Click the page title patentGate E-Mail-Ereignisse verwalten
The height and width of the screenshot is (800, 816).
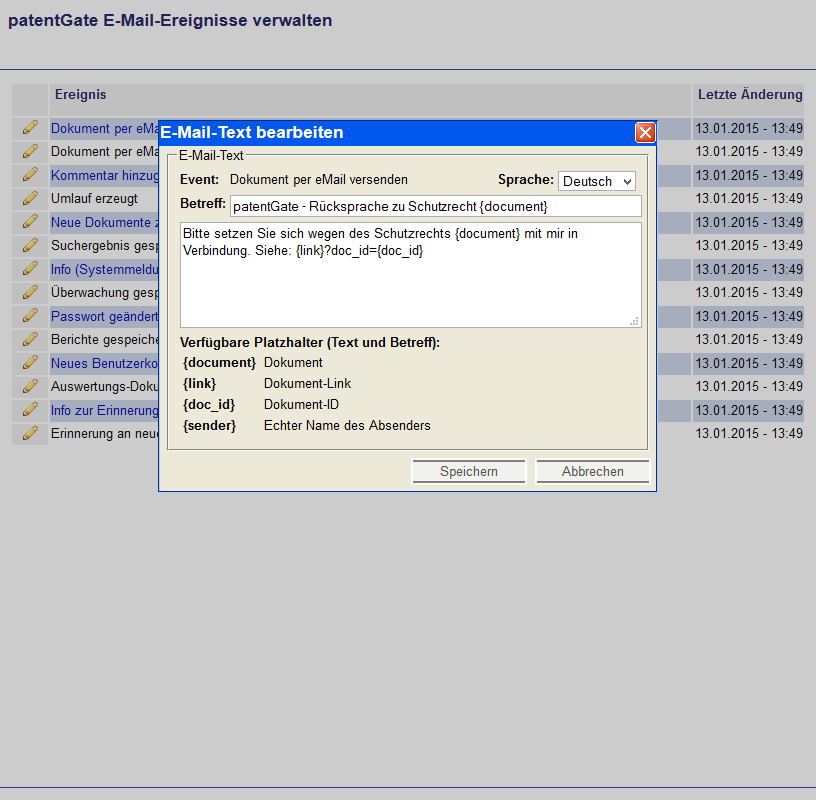coord(170,20)
